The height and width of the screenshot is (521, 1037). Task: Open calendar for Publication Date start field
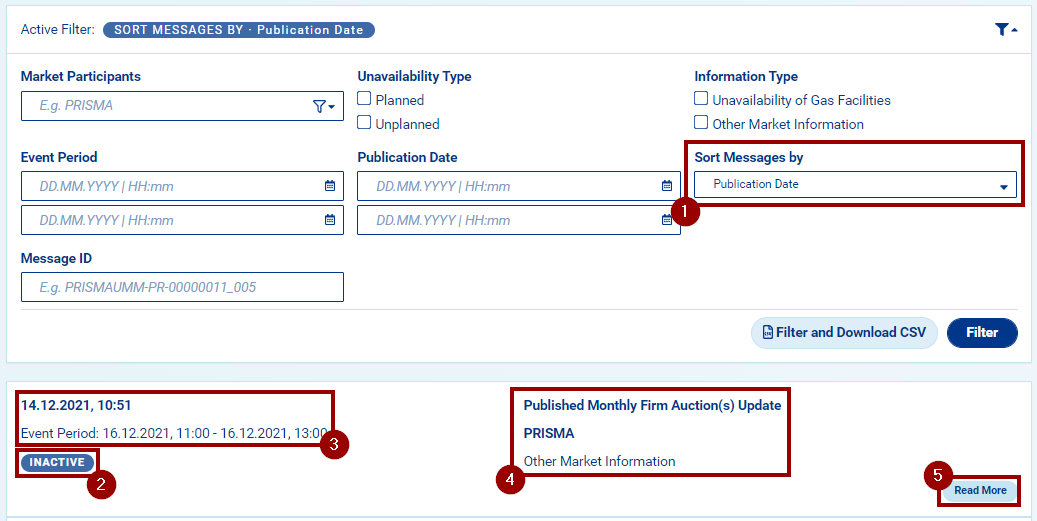point(667,186)
